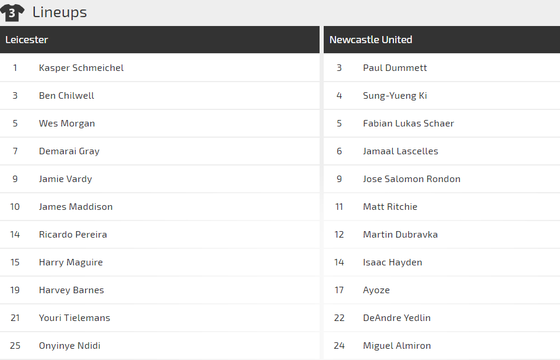
Task: Click on Wes Morgan's name
Action: click(67, 124)
